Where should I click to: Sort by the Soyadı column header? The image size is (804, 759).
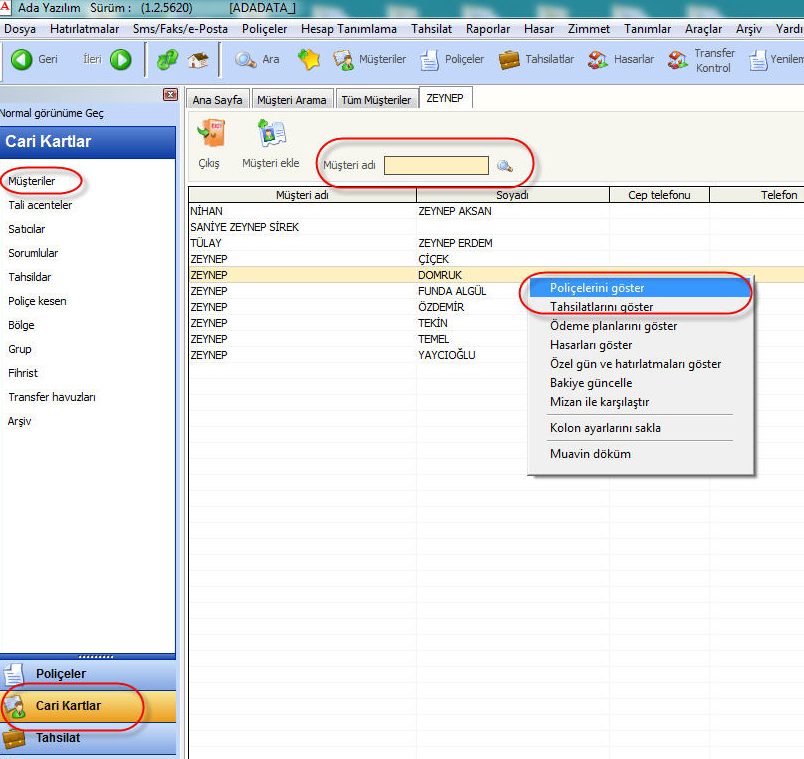512,195
